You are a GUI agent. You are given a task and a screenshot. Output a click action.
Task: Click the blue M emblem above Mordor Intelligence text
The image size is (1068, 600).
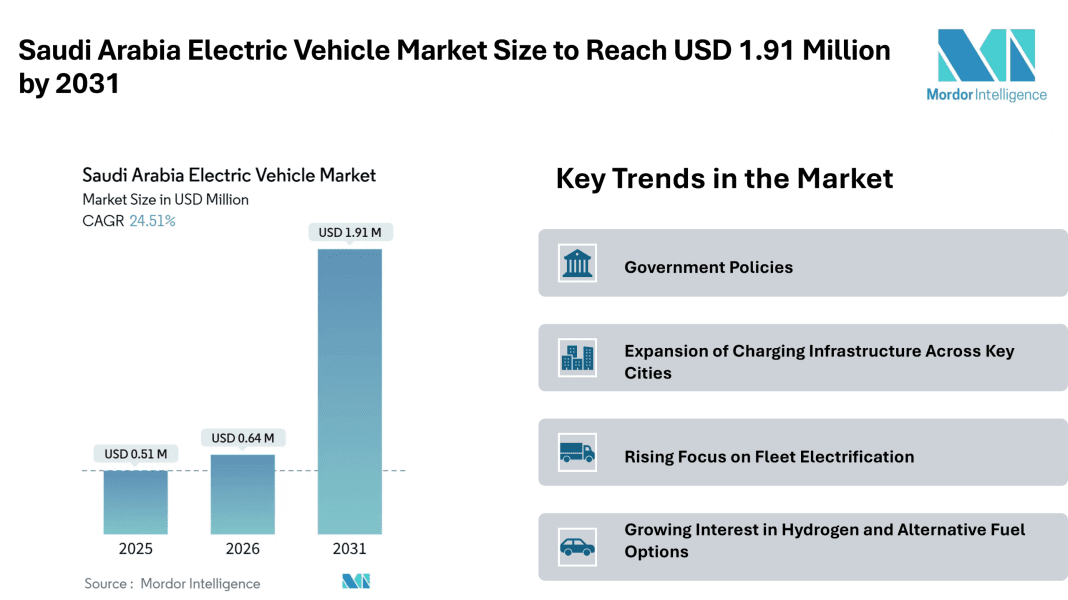pyautogui.click(x=985, y=55)
